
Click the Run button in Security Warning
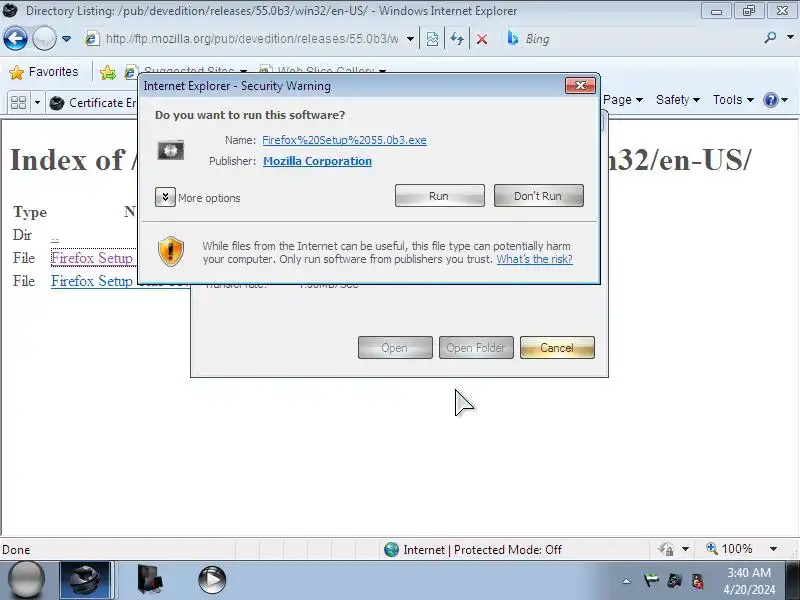439,196
